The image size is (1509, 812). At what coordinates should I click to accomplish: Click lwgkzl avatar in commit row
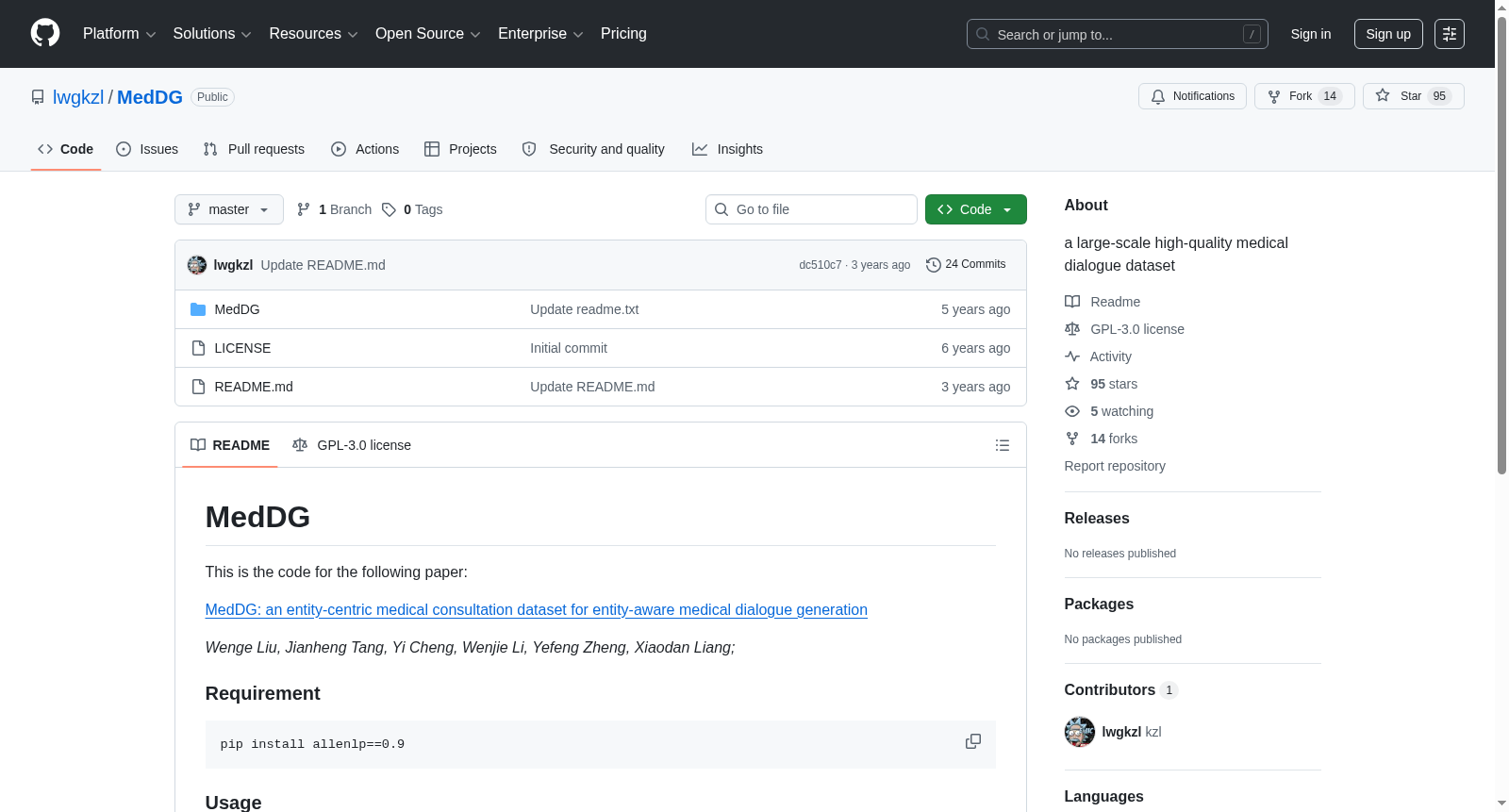(197, 265)
